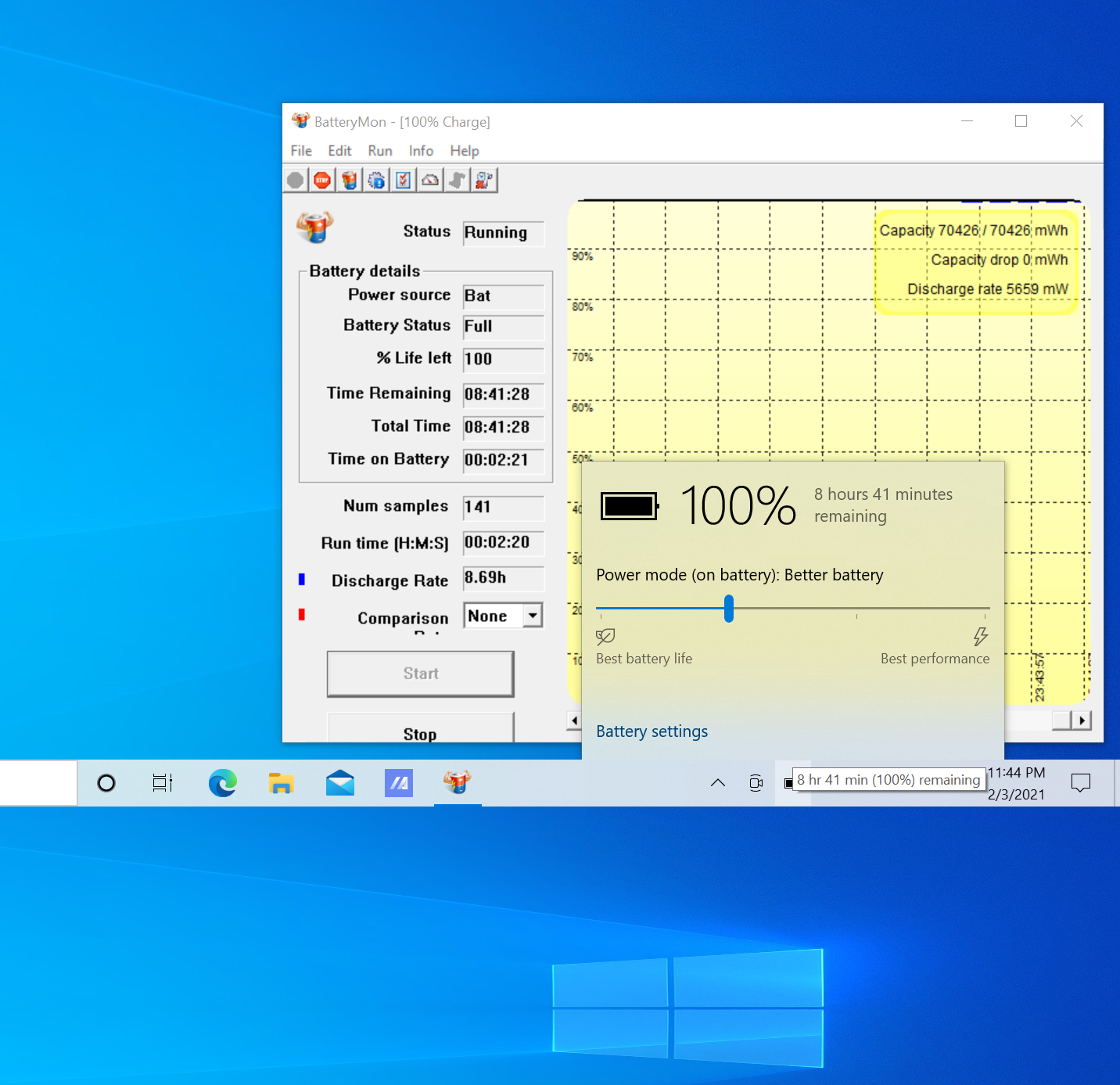Click the Run time value 00:02:20
The width and height of the screenshot is (1120, 1085).
click(503, 542)
